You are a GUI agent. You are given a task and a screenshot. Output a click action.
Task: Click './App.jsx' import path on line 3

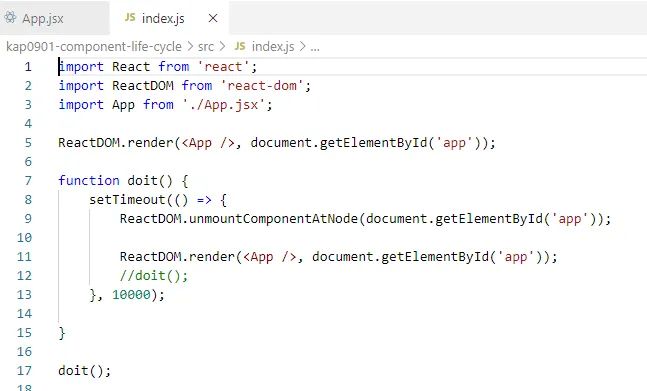[x=224, y=105]
